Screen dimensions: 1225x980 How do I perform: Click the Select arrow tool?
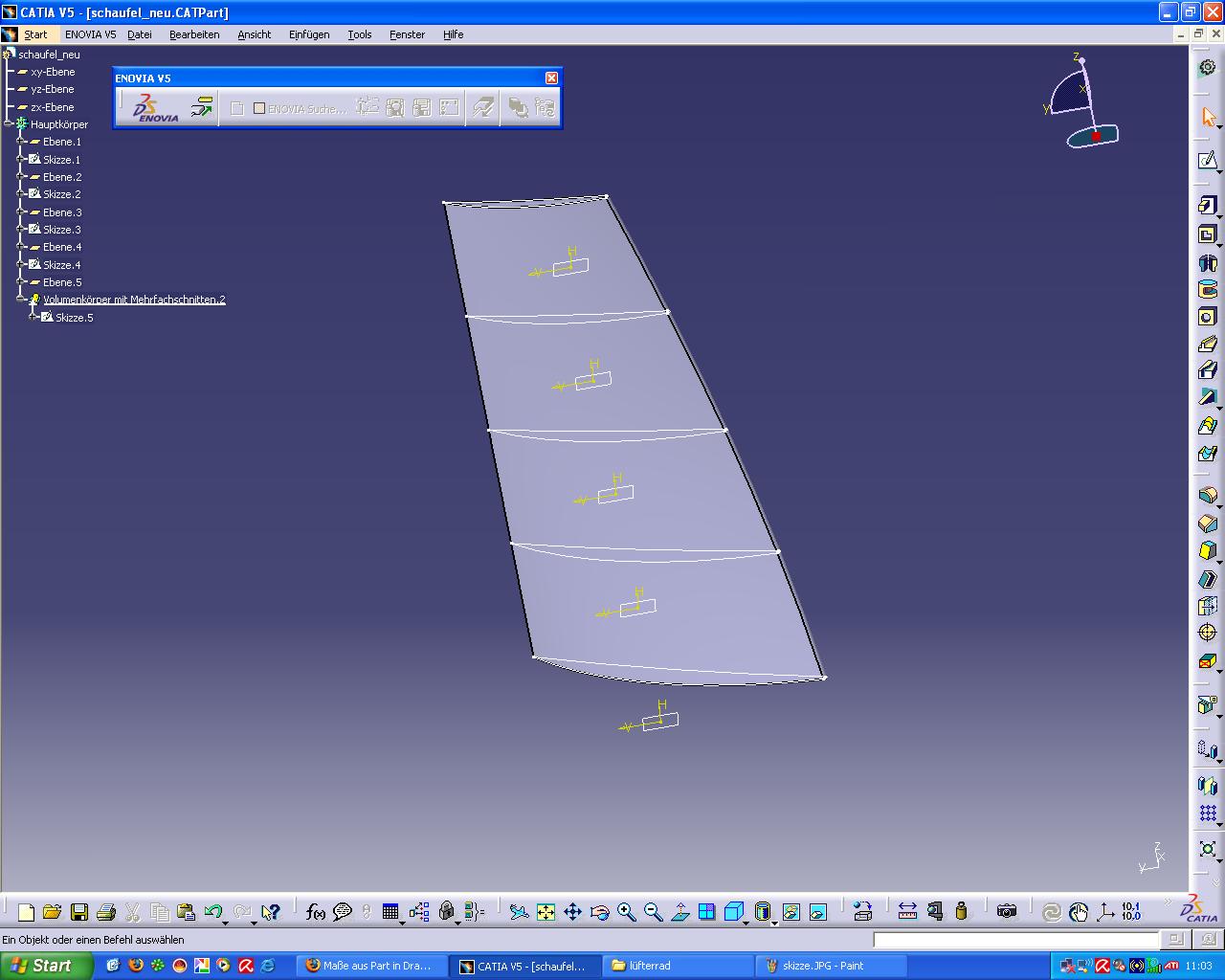1207,117
